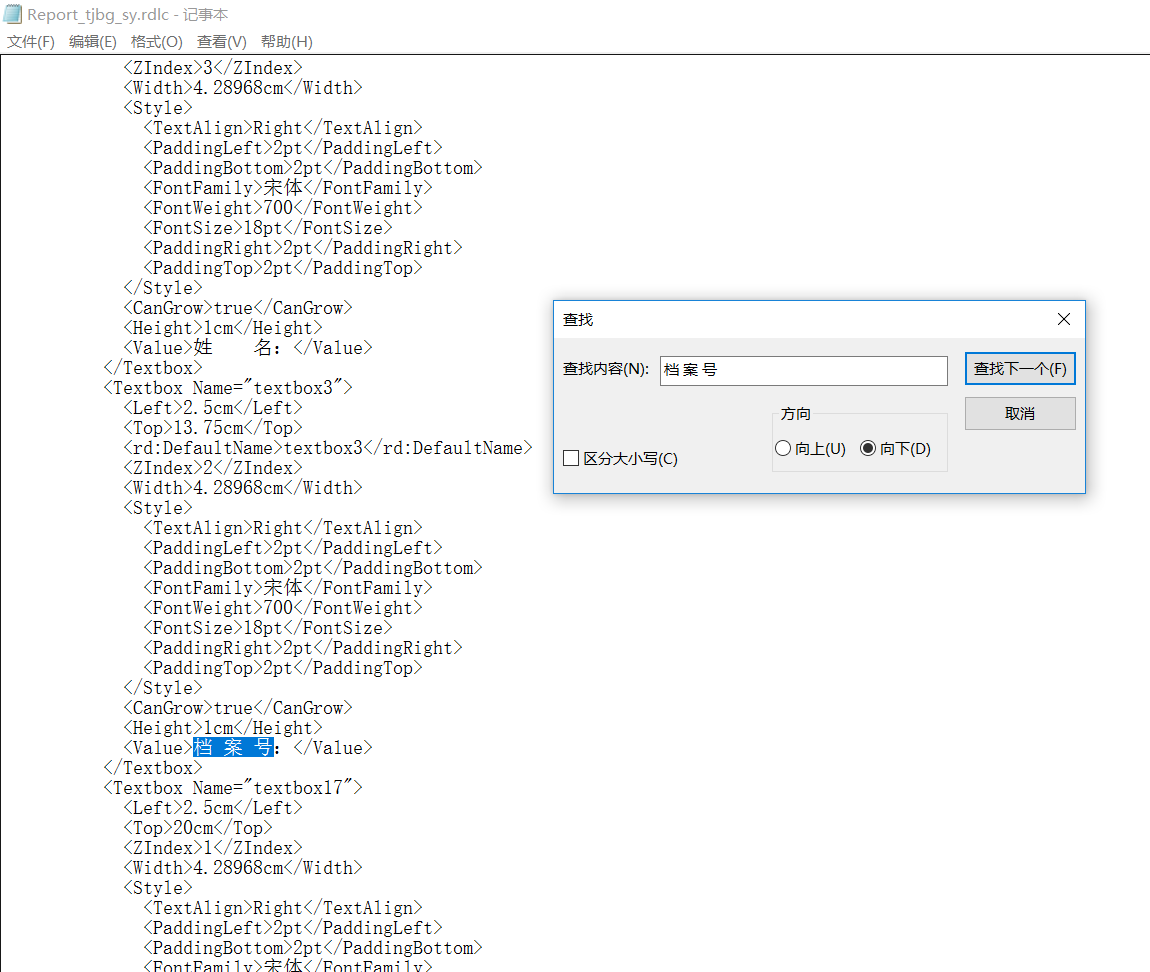This screenshot has height=972, width=1150.
Task: Click the <ZIndex>3</ZIndex> line
Action: tap(213, 67)
